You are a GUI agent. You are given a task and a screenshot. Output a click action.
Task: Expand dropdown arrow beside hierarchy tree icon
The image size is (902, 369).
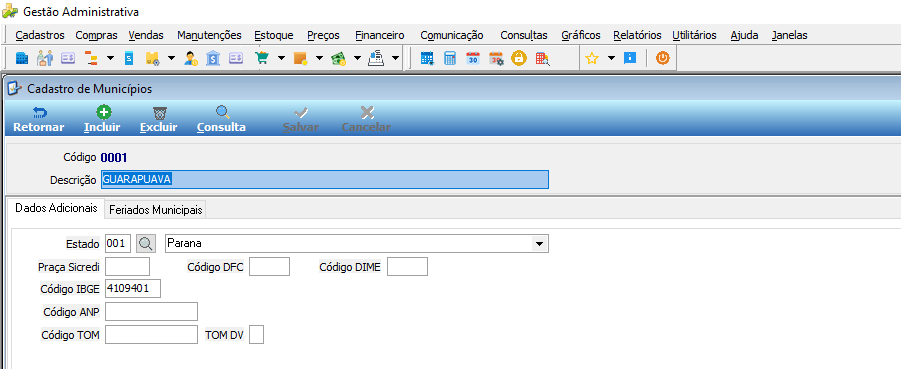110,58
